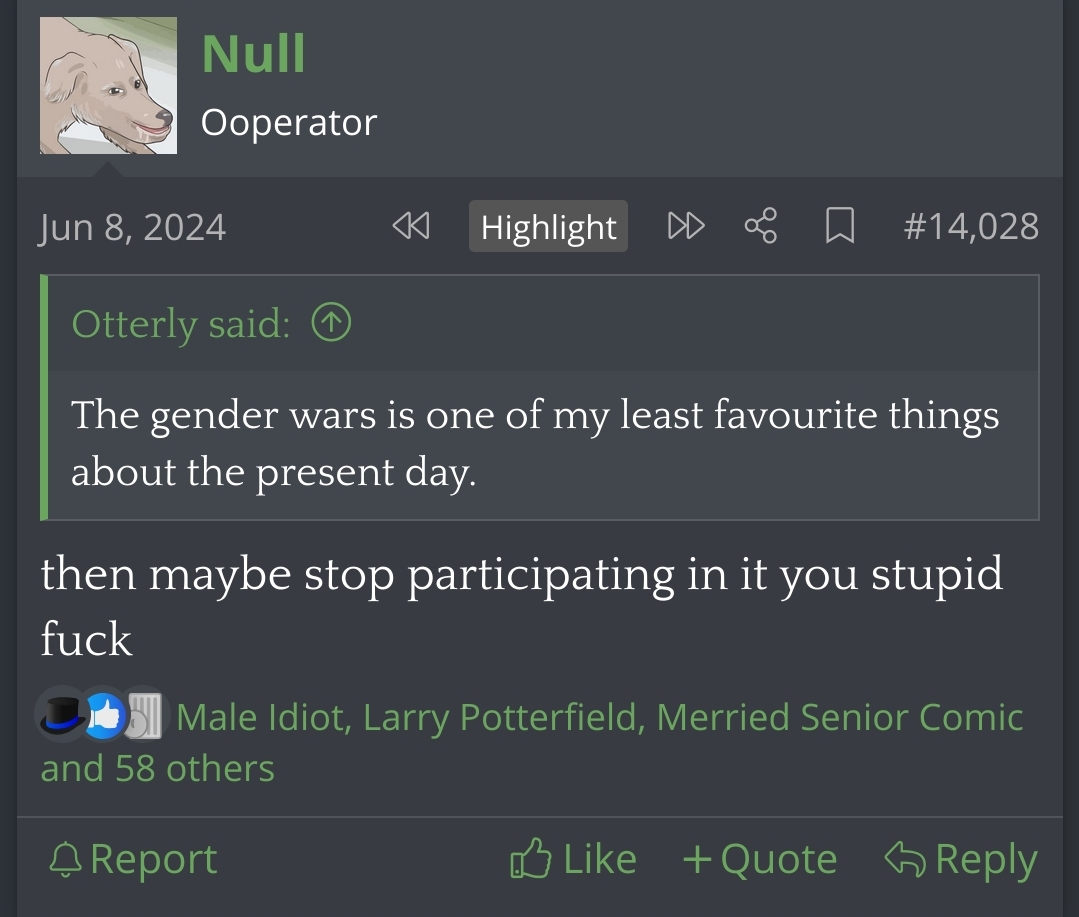Reply to Null's post
Image resolution: width=1079 pixels, height=917 pixels.
pyautogui.click(x=961, y=859)
